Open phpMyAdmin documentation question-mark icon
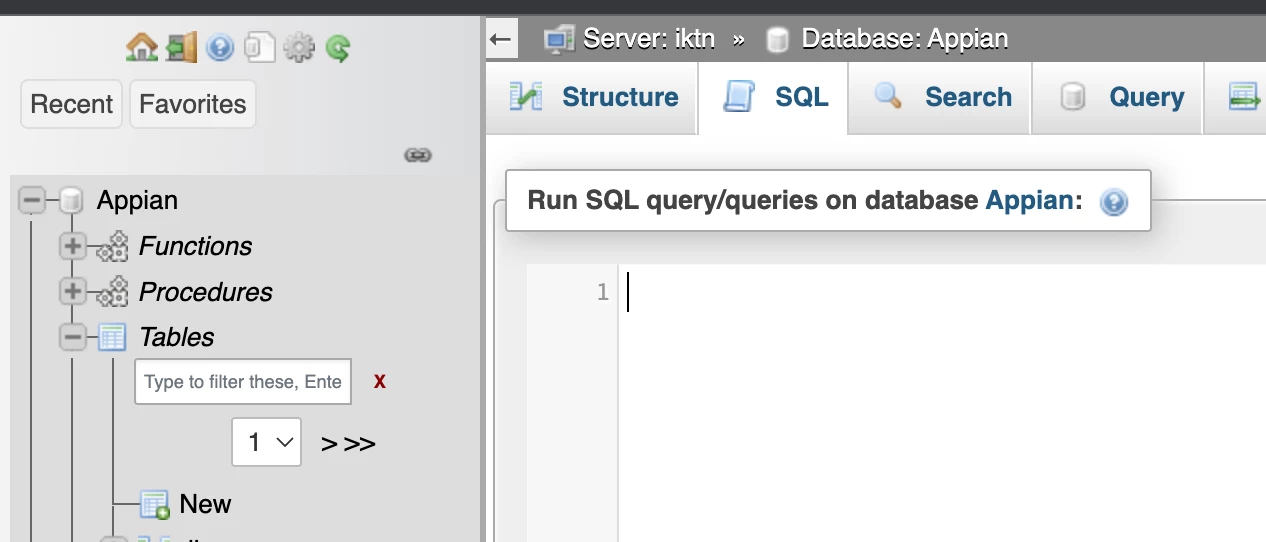This screenshot has height=542, width=1266. (x=220, y=47)
